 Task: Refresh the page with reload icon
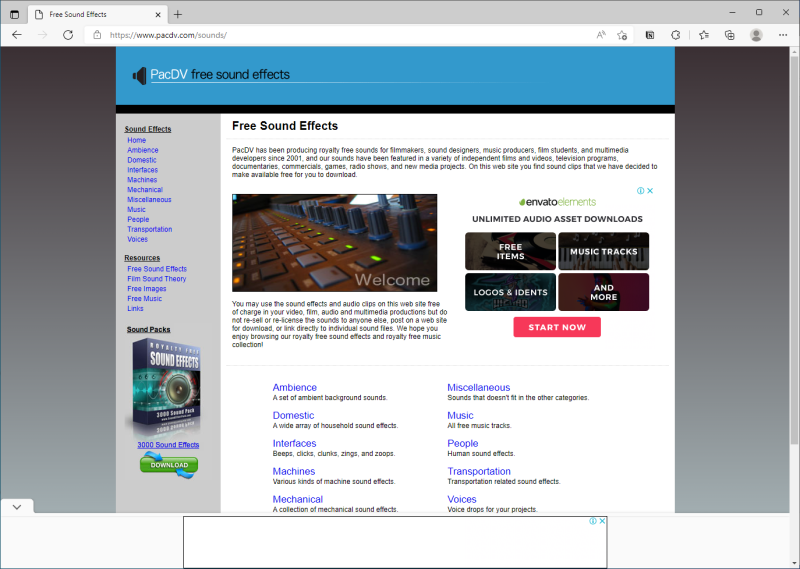tap(68, 35)
